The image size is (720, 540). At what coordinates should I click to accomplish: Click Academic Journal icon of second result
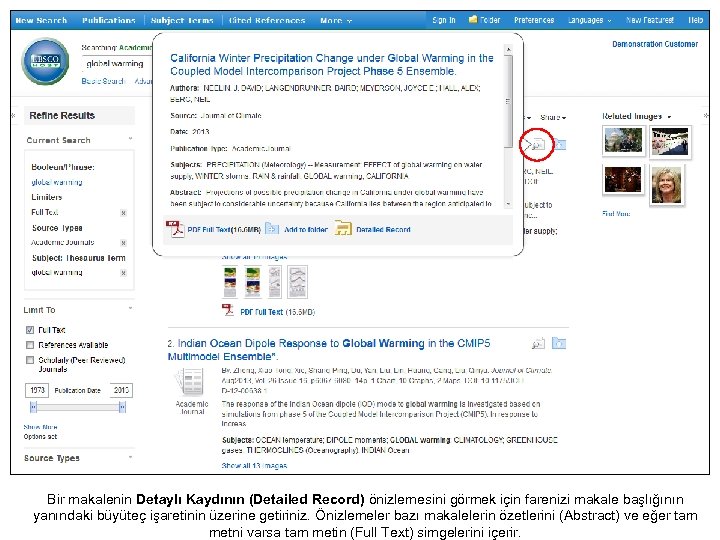pyautogui.click(x=191, y=382)
